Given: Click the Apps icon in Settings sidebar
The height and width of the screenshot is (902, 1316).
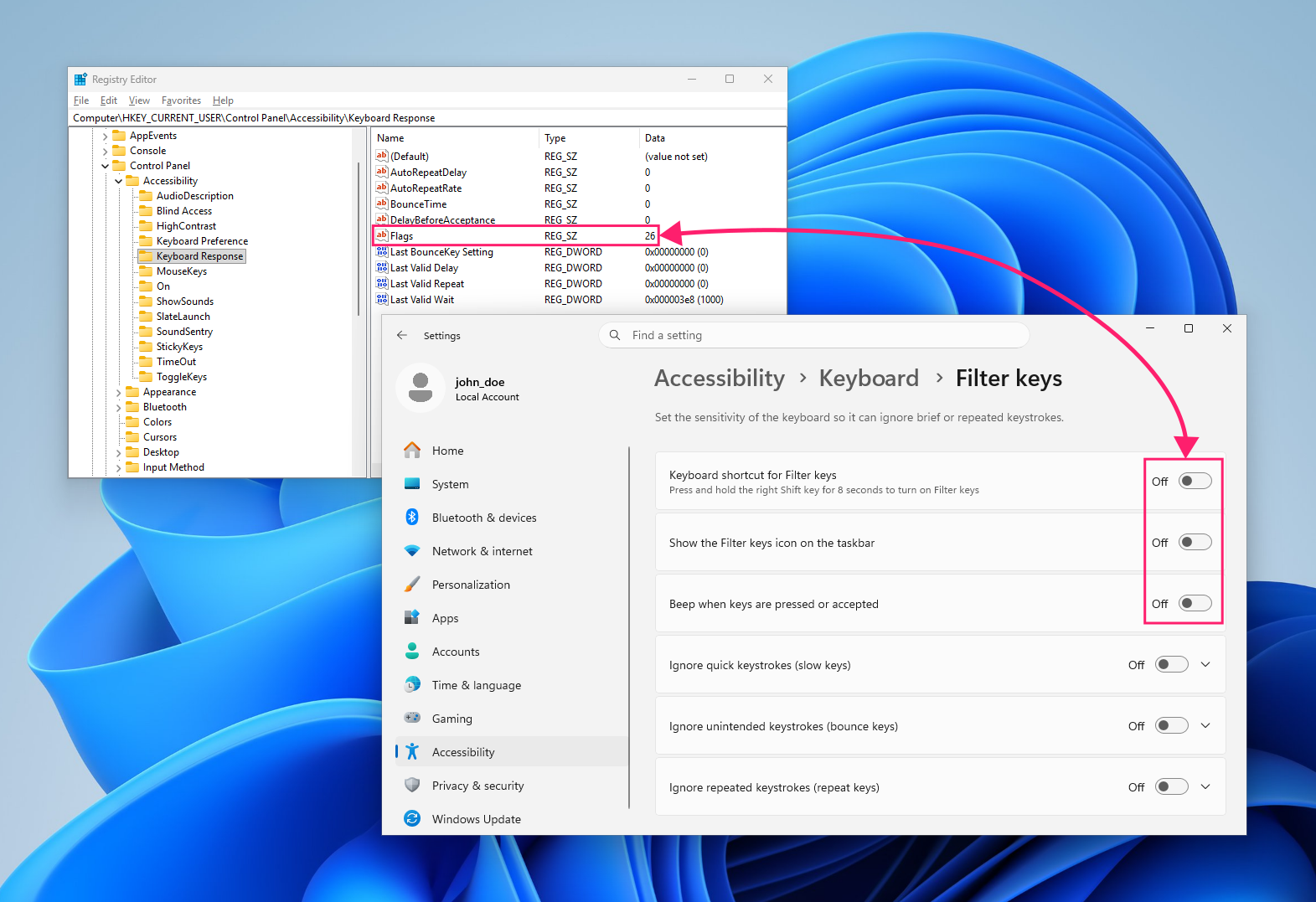Looking at the screenshot, I should tap(412, 618).
